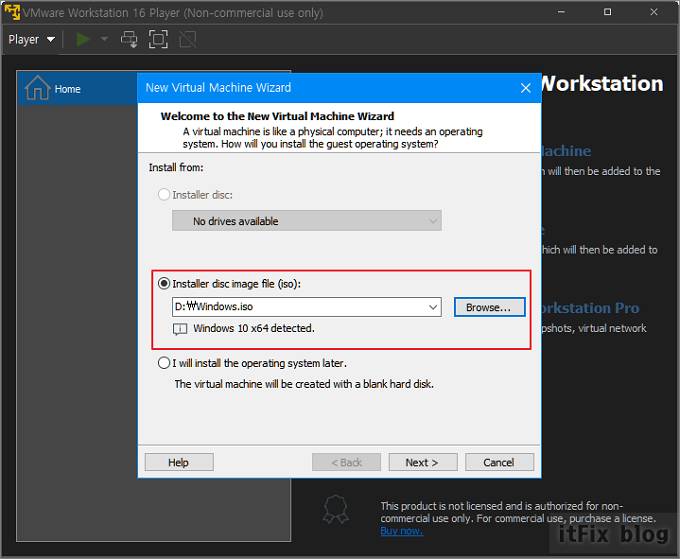Close the VMware Workstation Player window
The width and height of the screenshot is (680, 559).
[x=654, y=12]
